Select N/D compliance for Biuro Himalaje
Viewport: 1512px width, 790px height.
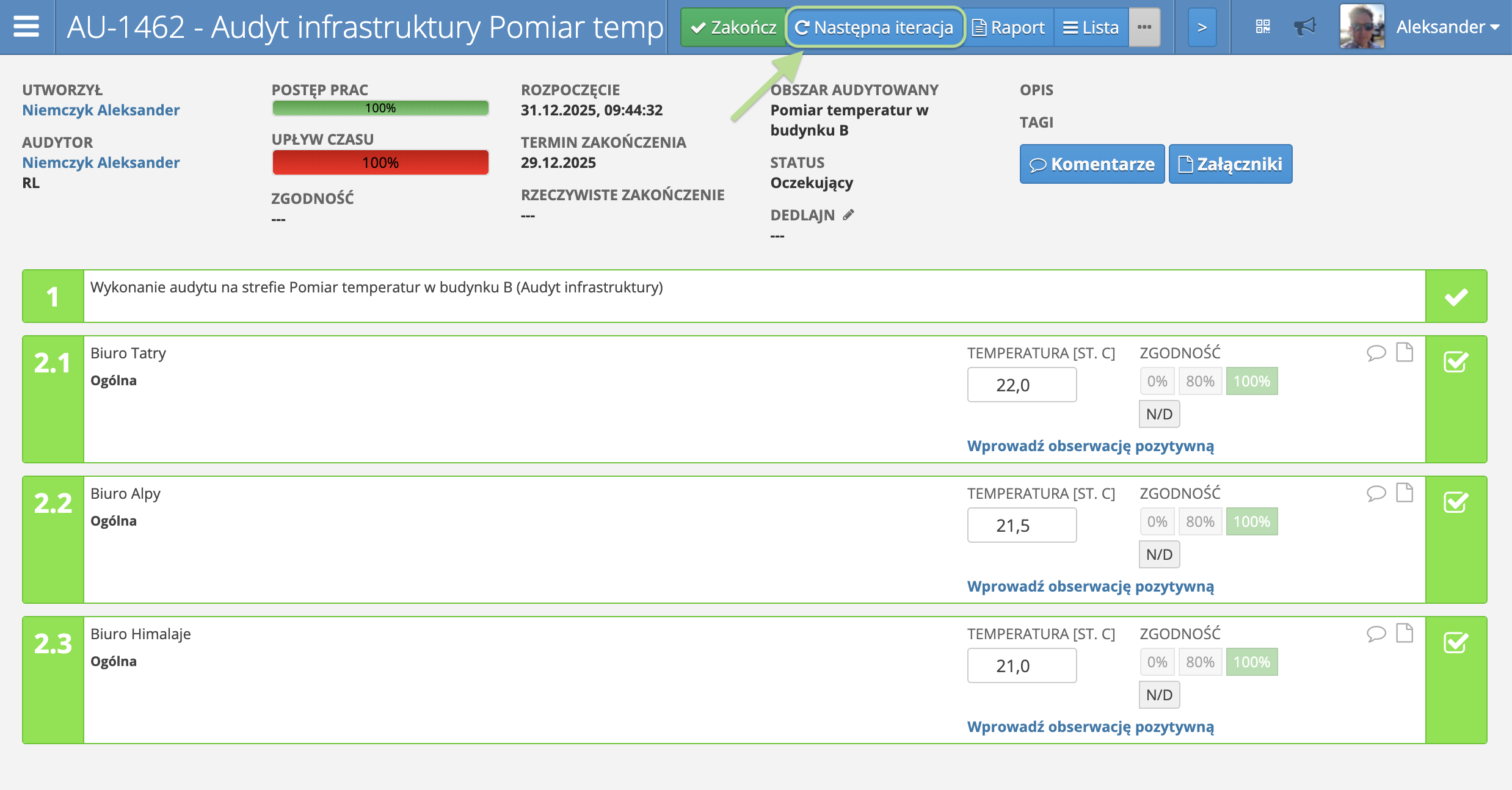(1158, 694)
